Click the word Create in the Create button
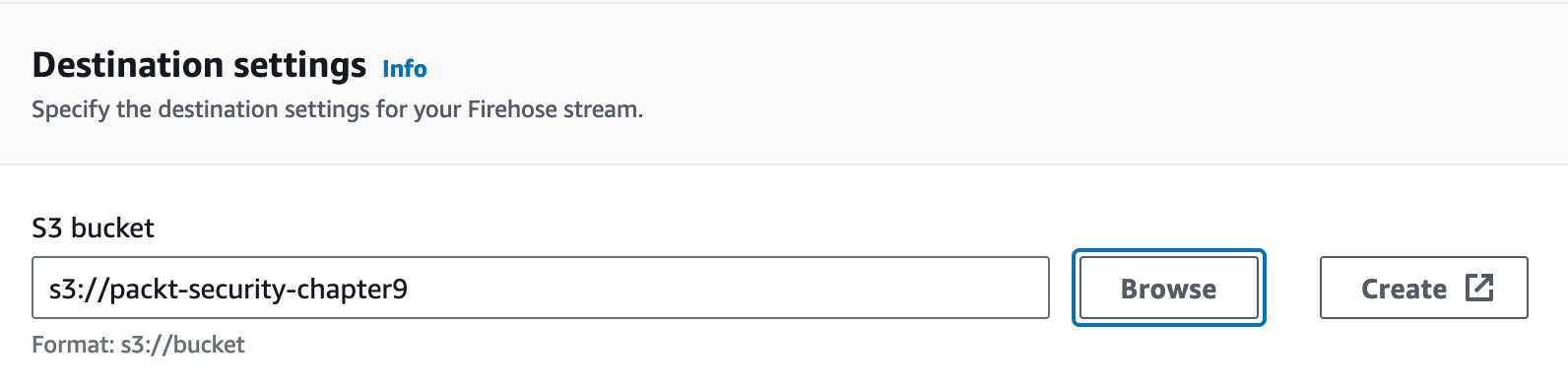The width and height of the screenshot is (1568, 388). coord(1404,289)
